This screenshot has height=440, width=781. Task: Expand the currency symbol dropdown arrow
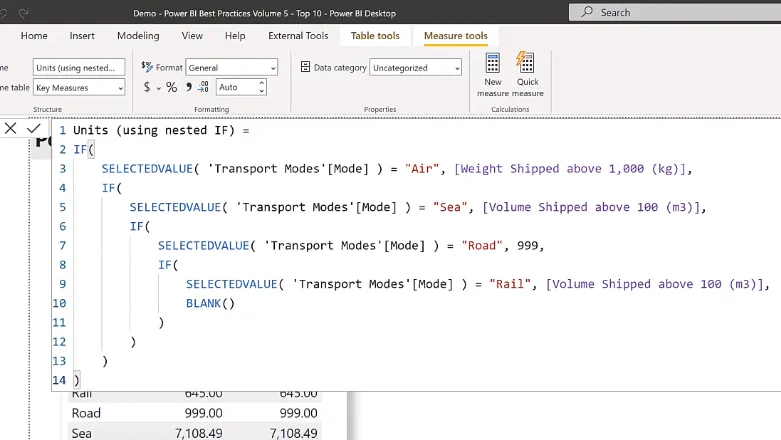coord(158,88)
